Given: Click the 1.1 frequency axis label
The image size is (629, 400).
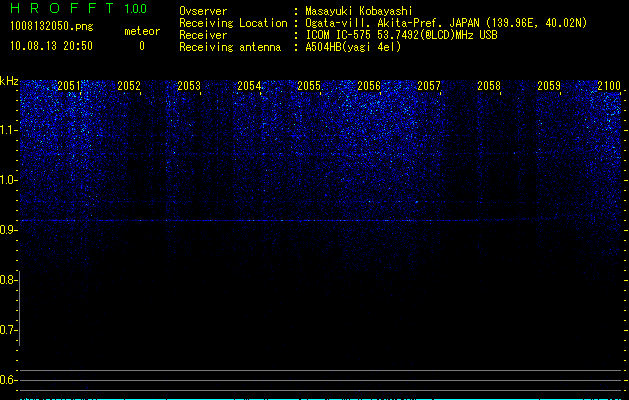Looking at the screenshot, I should coord(7,130).
